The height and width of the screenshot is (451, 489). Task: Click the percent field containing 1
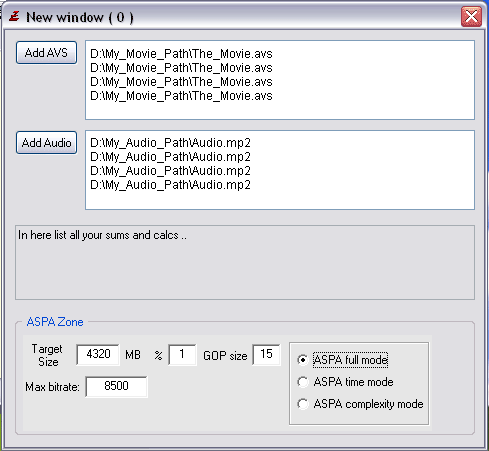(182, 354)
